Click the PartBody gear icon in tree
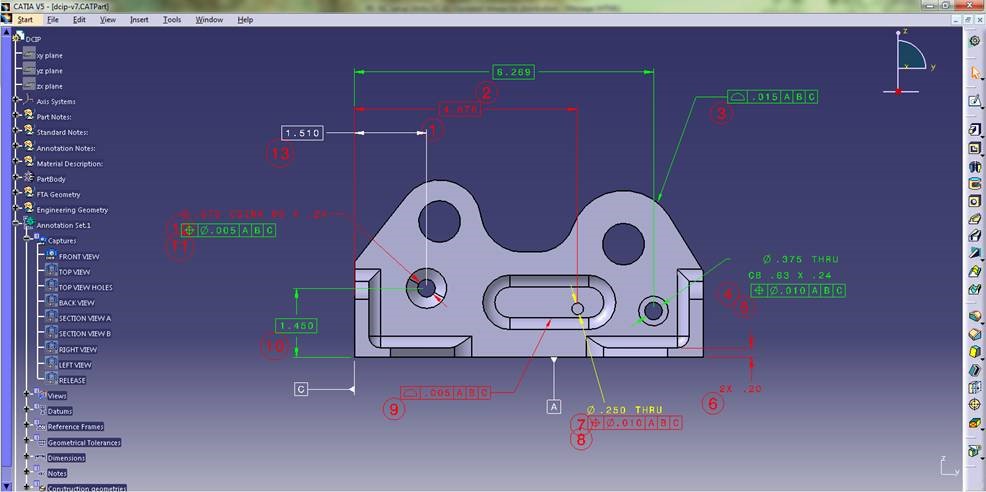 (29, 179)
